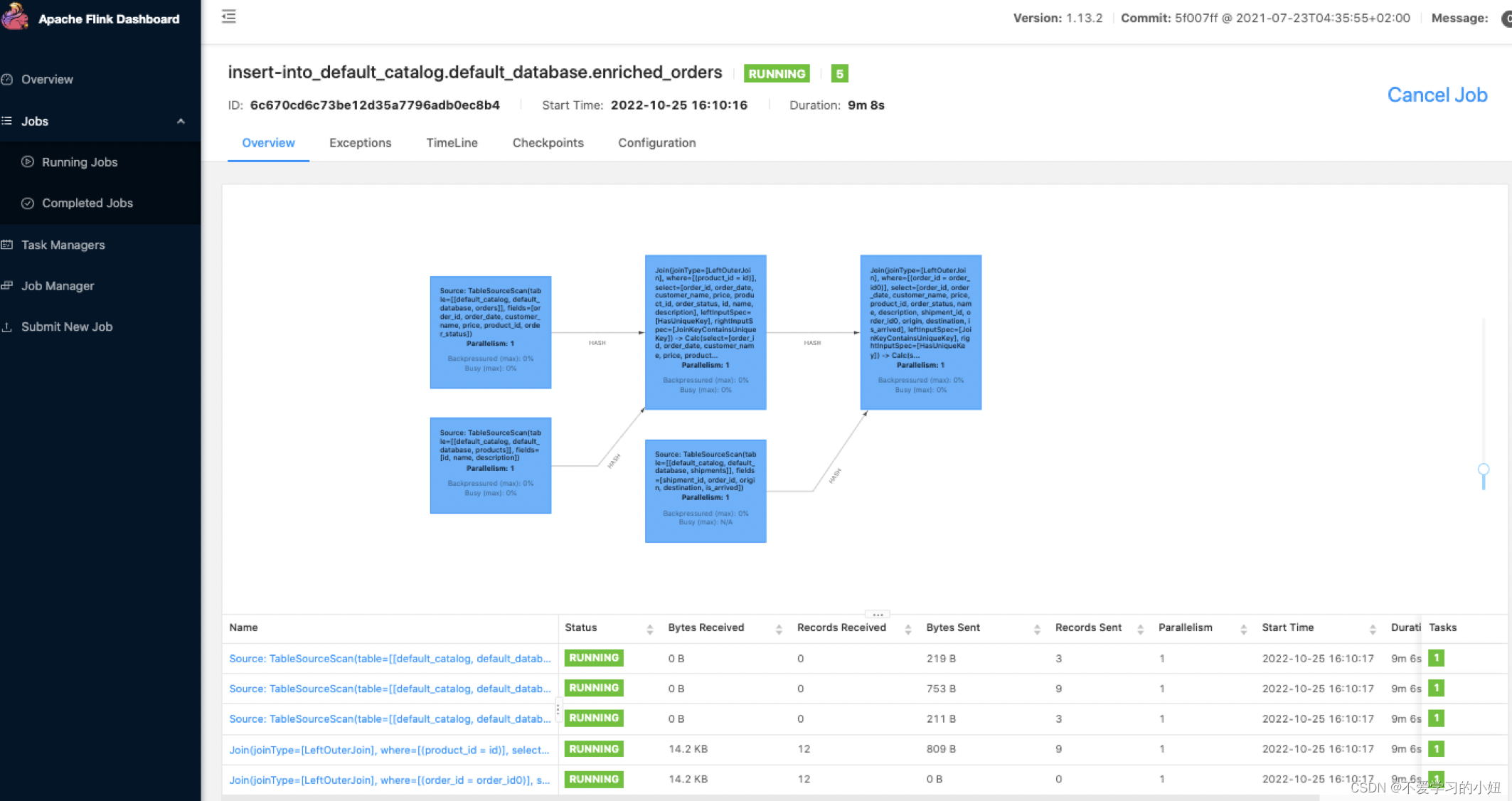The image size is (1512, 801).
Task: Click the green RUNNING job status badge
Action: (x=777, y=73)
